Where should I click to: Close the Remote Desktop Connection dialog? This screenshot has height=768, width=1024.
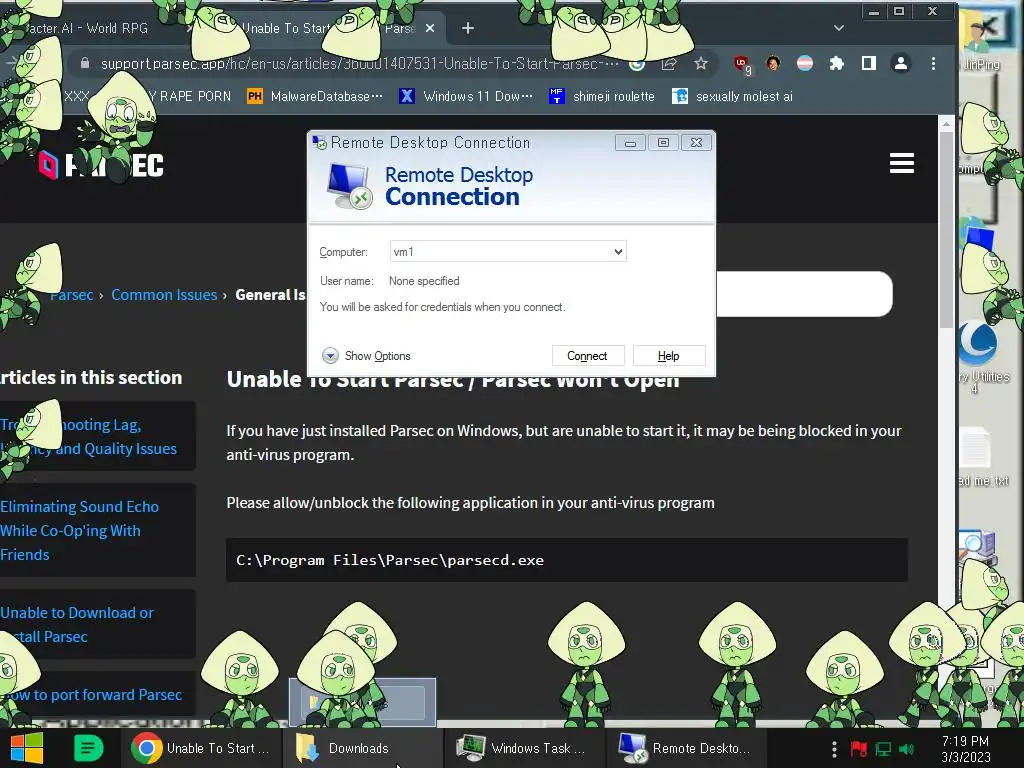pyautogui.click(x=697, y=142)
